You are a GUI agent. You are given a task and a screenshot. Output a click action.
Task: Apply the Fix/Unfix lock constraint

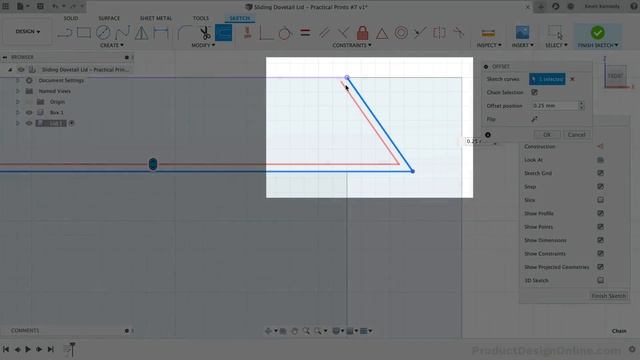point(362,33)
